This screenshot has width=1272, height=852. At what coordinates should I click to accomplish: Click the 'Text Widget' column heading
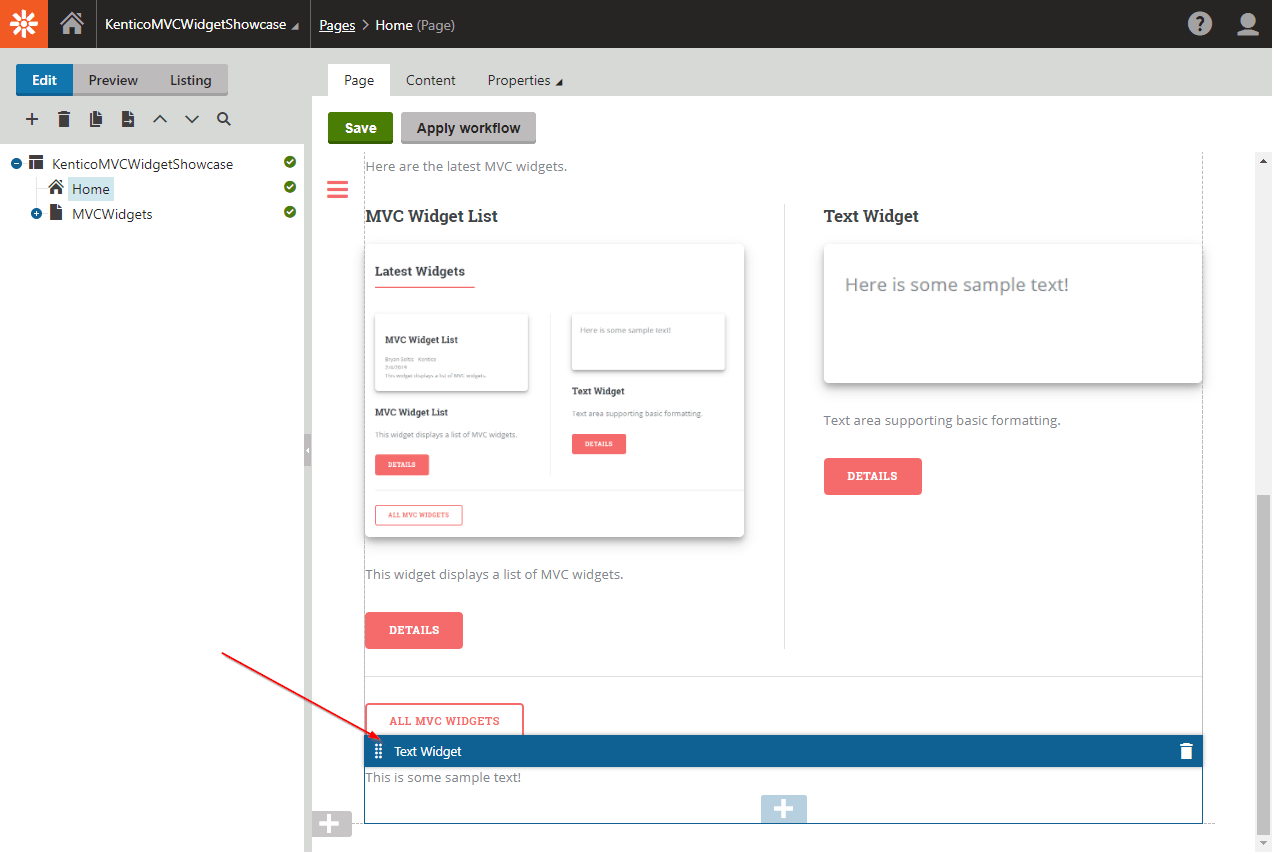871,216
